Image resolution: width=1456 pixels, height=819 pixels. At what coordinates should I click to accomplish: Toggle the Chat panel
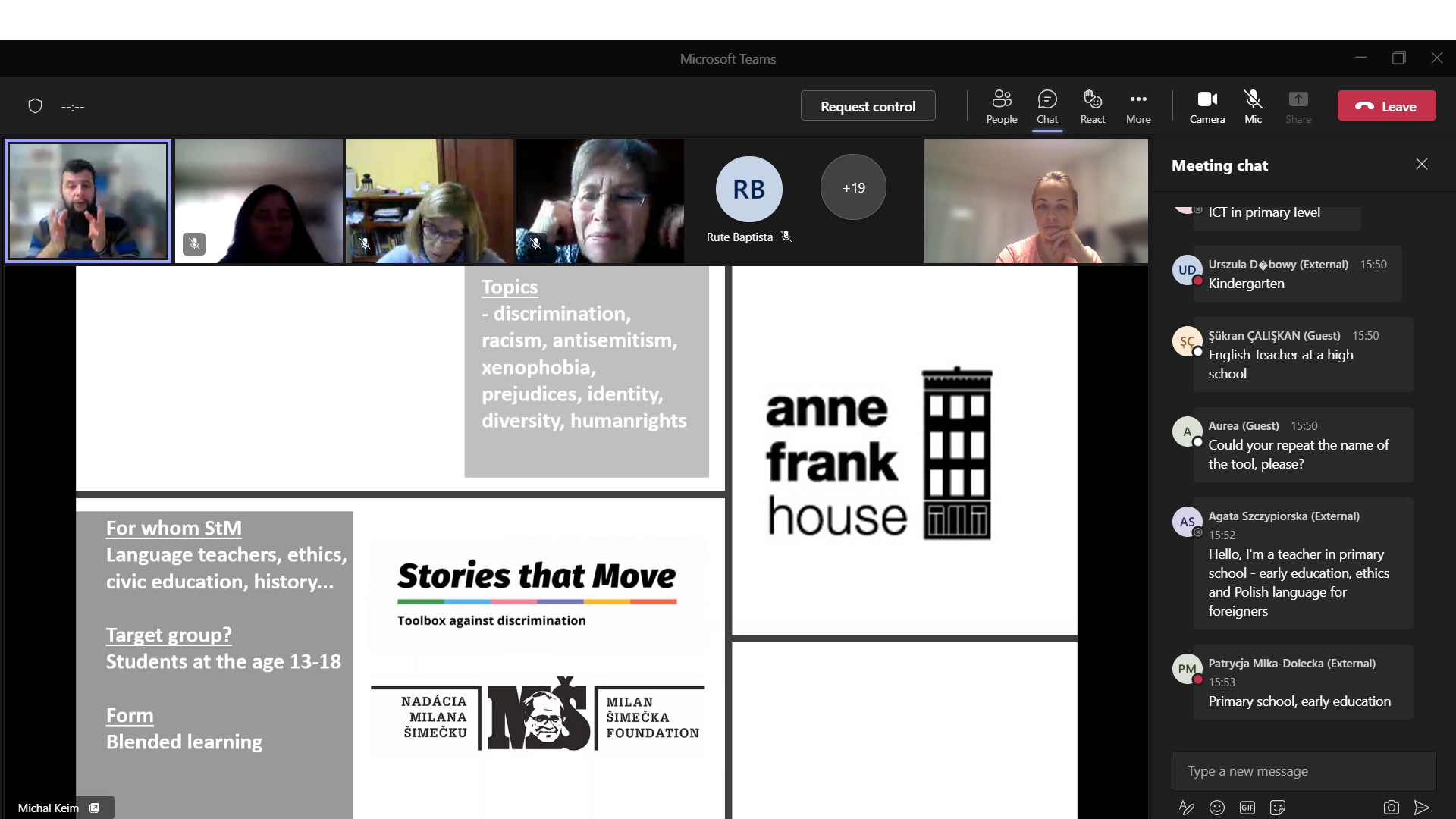click(1047, 107)
